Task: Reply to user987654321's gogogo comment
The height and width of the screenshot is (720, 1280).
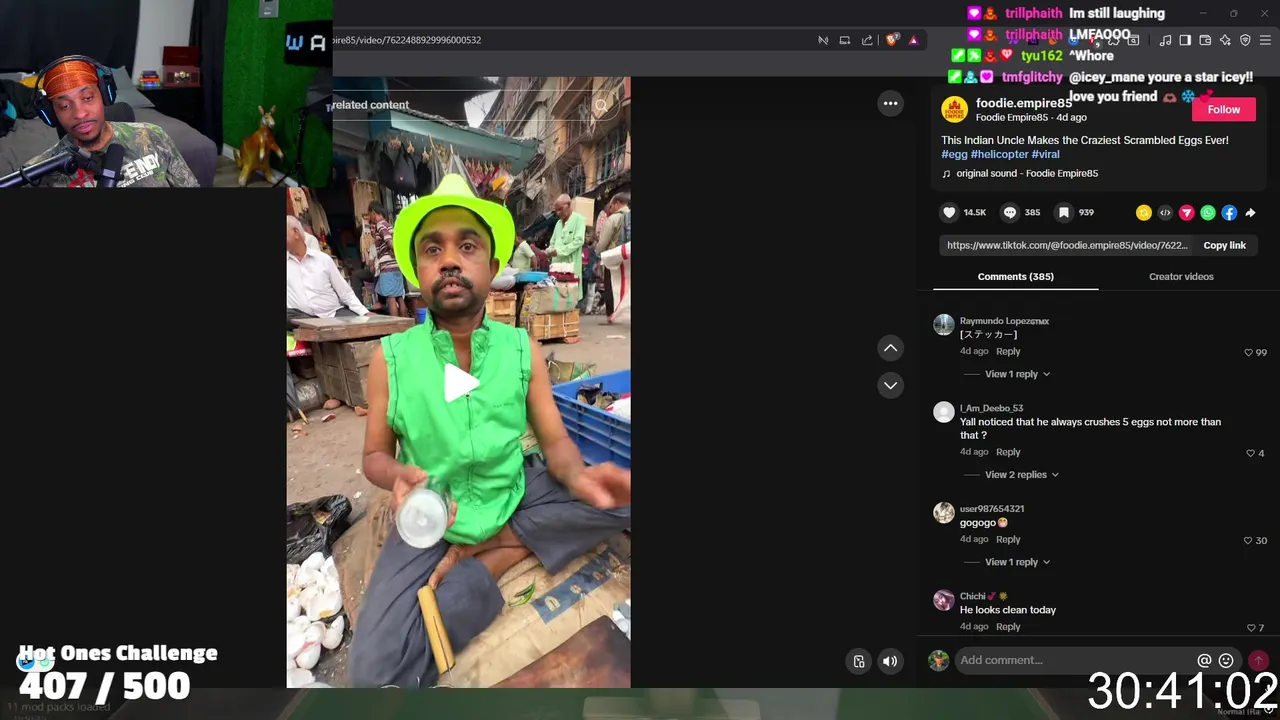Action: point(1008,539)
